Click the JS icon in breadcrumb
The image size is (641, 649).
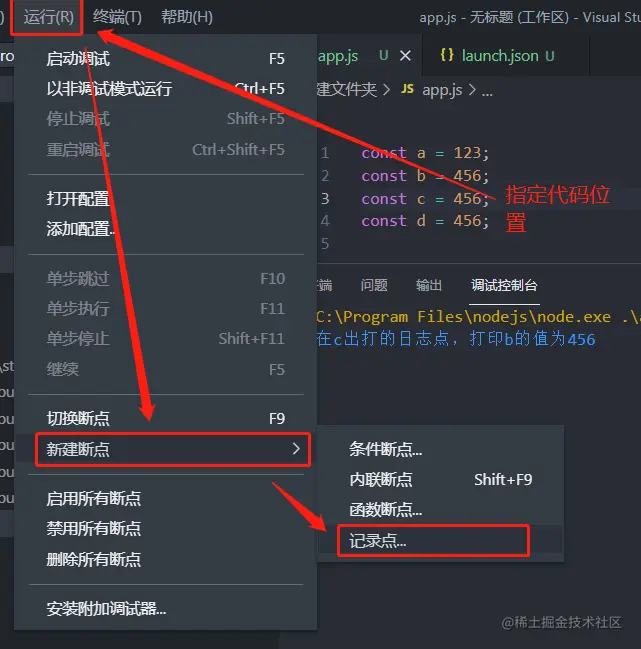click(407, 89)
